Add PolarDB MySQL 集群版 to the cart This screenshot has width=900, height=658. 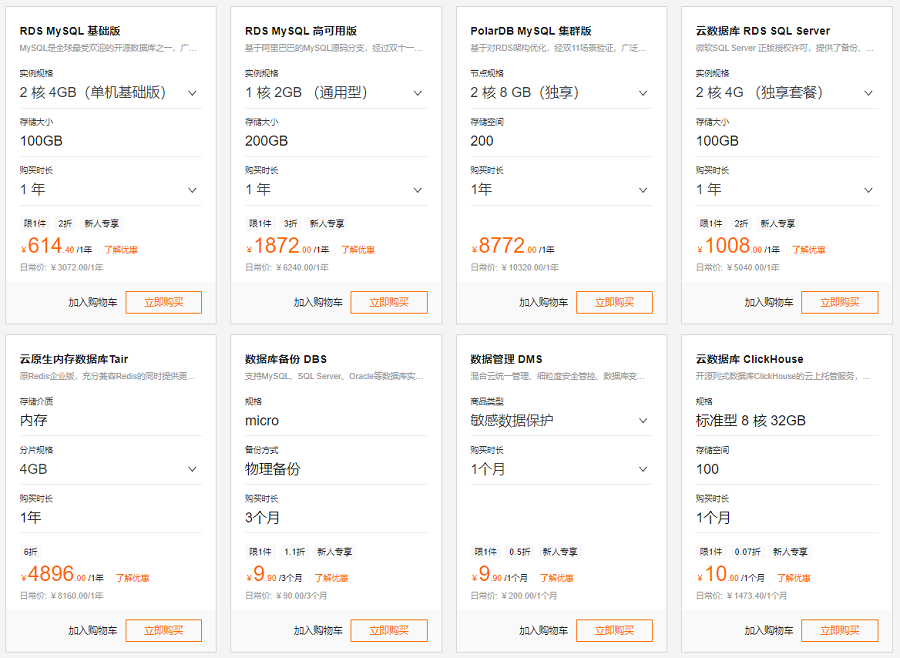[x=544, y=303]
